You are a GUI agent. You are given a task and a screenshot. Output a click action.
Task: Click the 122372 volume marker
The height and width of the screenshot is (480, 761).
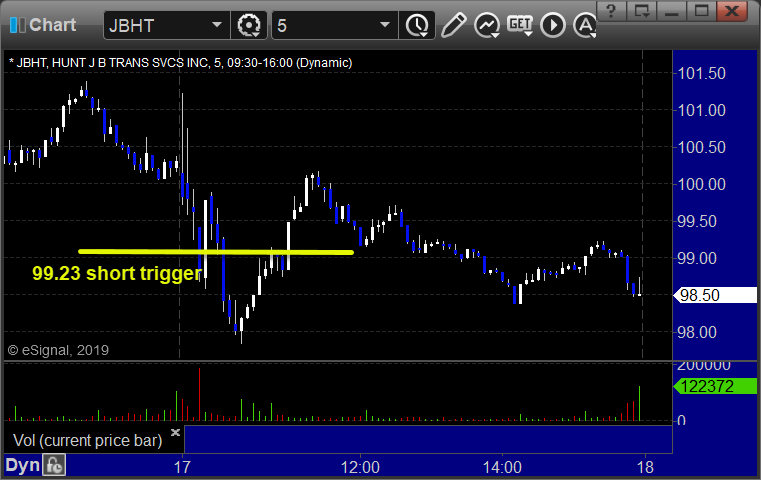coord(715,386)
